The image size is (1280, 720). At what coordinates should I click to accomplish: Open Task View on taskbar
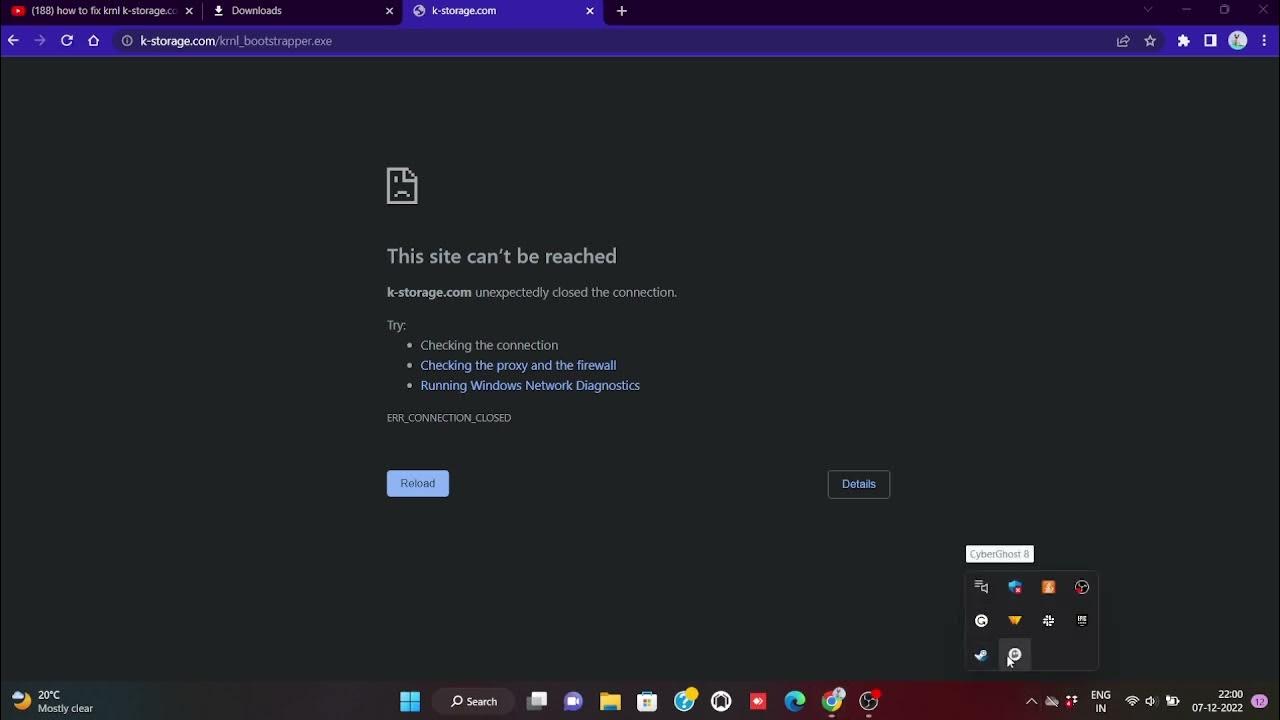(x=537, y=701)
